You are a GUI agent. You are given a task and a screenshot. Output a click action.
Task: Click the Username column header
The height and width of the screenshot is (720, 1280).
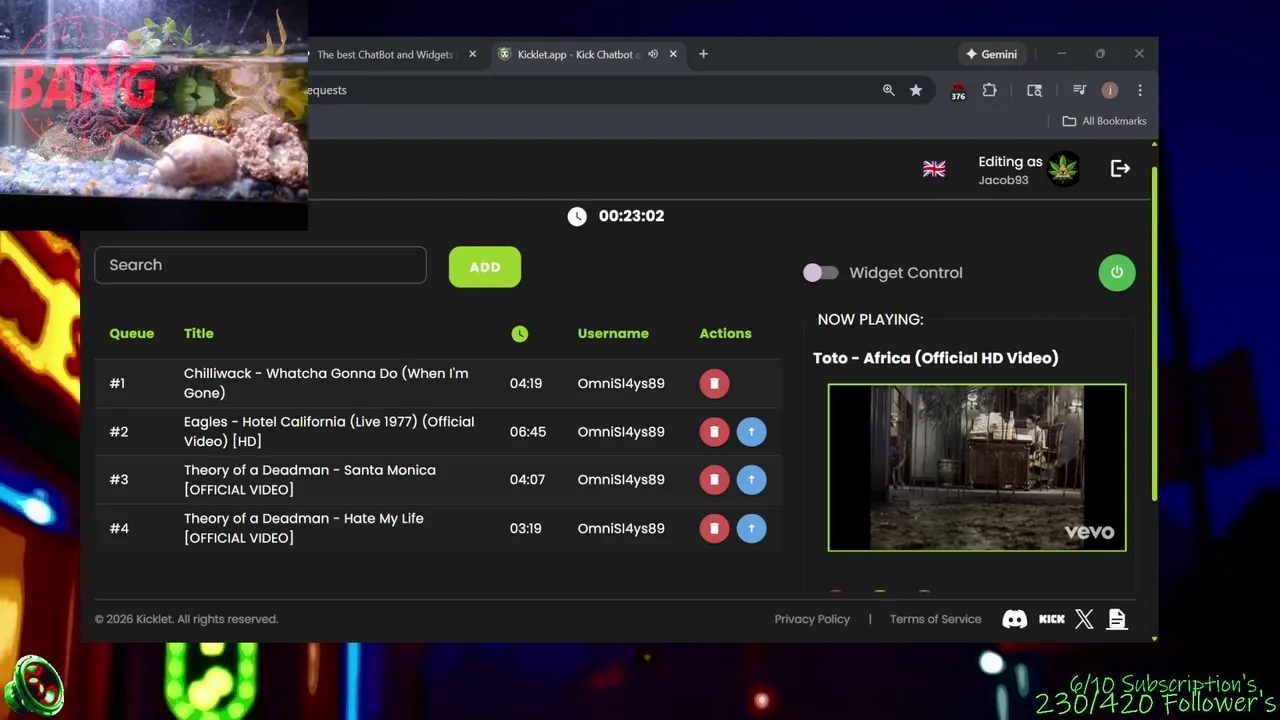(613, 333)
